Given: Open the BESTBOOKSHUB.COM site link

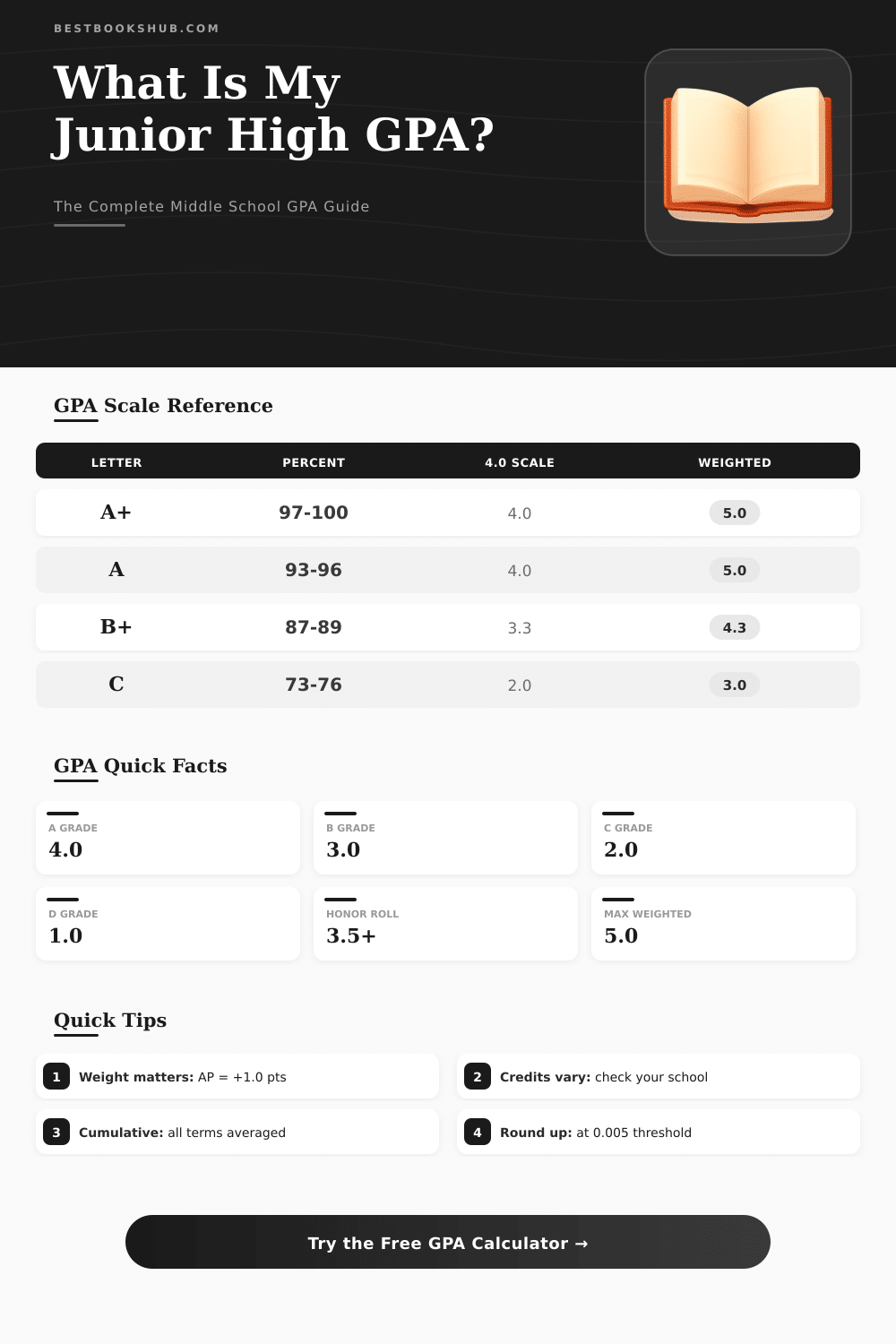Looking at the screenshot, I should click(136, 29).
